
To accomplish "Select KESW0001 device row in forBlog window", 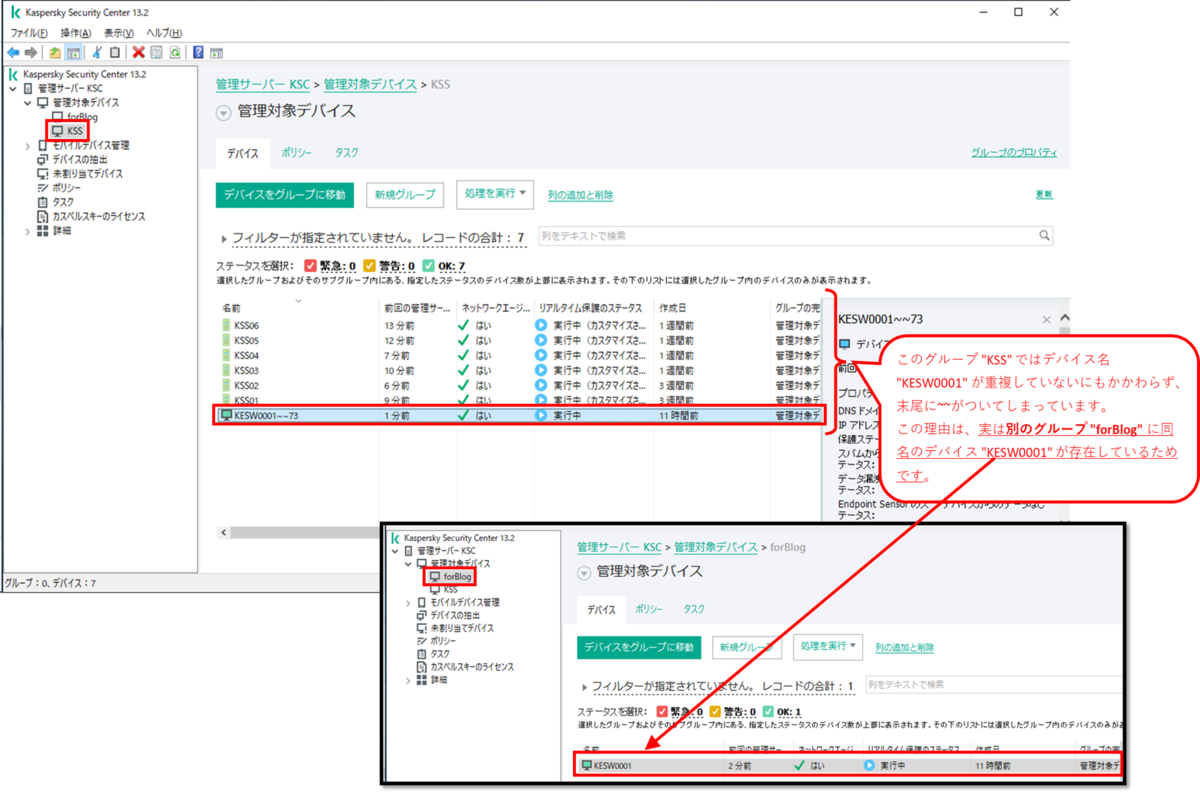I will (x=850, y=765).
